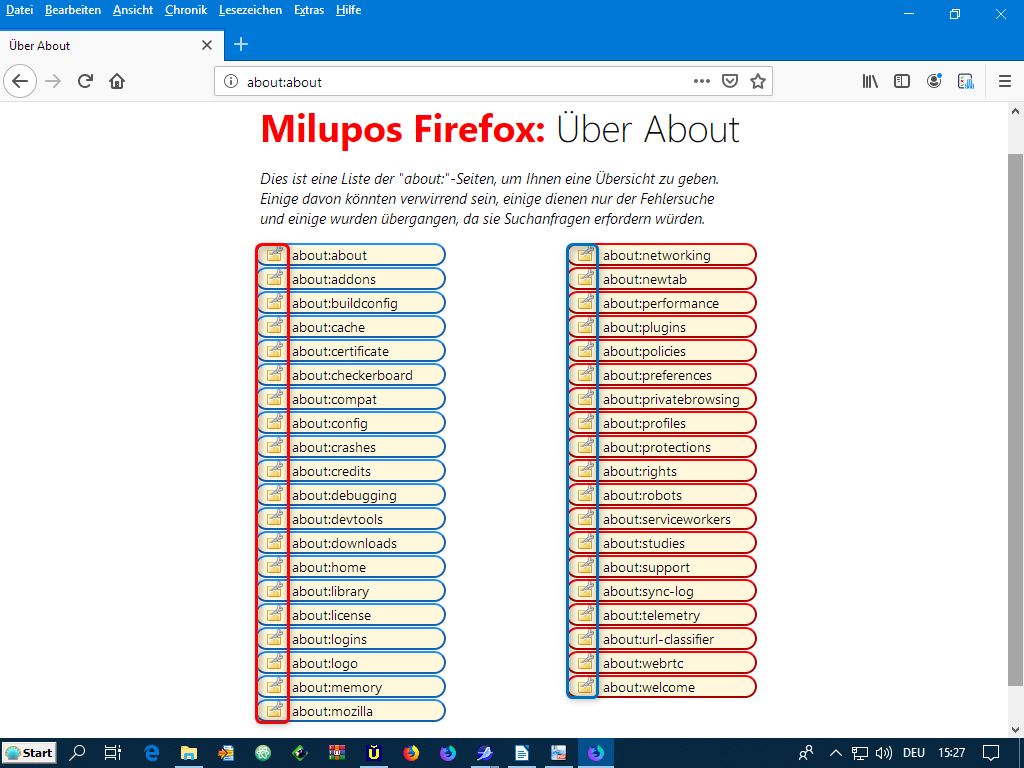This screenshot has height=768, width=1024.
Task: Click the forward arrow navigation button
Action: coord(53,82)
